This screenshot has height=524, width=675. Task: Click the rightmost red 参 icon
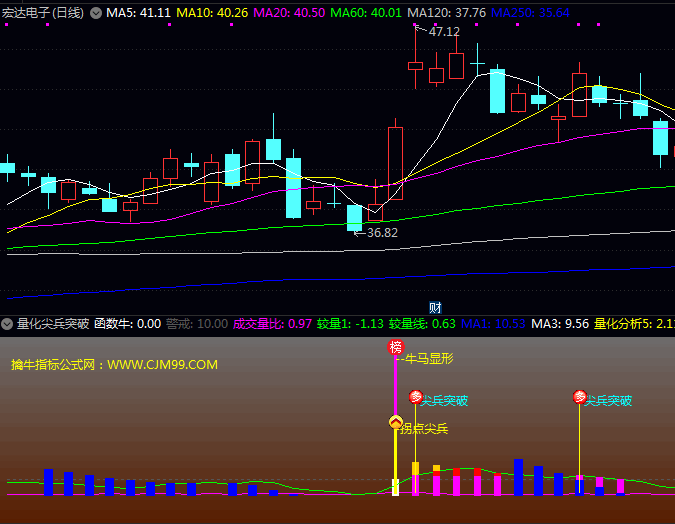(580, 397)
